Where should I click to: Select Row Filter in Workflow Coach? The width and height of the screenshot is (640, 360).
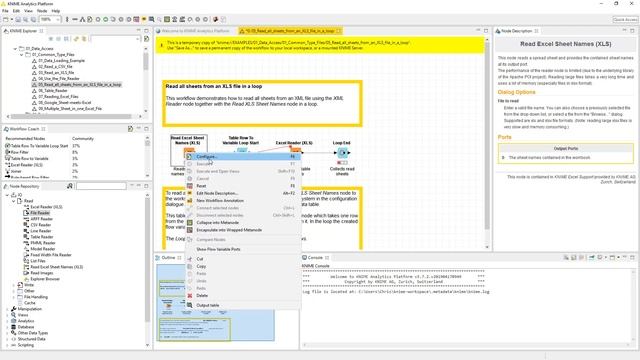tap(17, 152)
